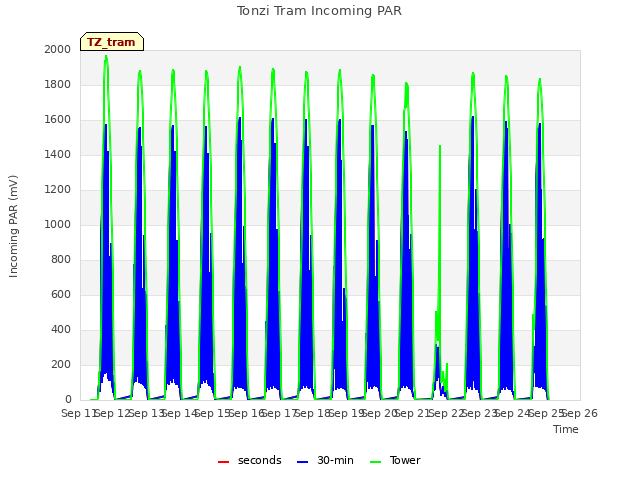Click the 0 y-axis tick label
Screen dimensions: 640x480
(68, 400)
